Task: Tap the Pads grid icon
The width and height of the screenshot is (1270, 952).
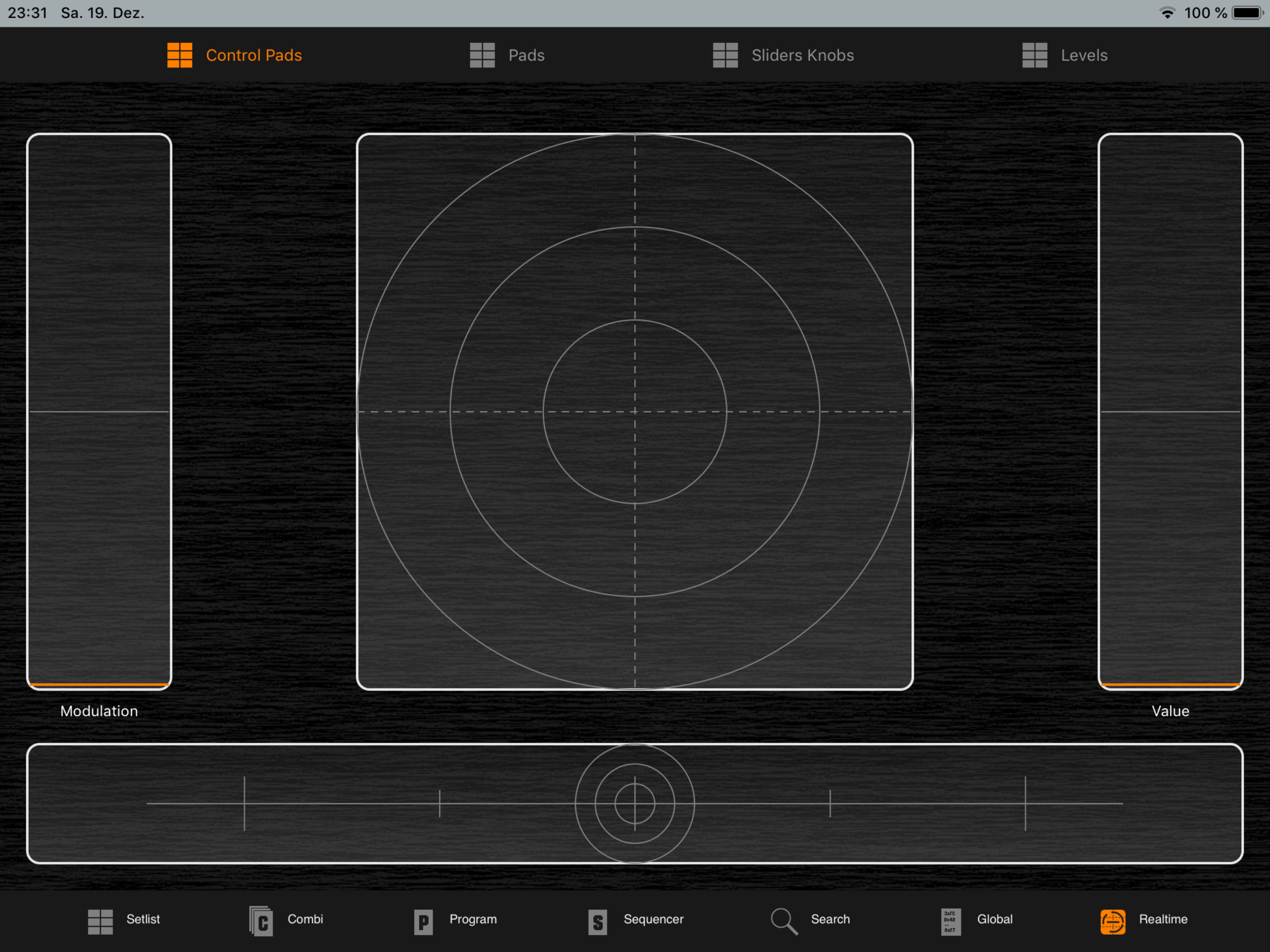Action: tap(482, 55)
